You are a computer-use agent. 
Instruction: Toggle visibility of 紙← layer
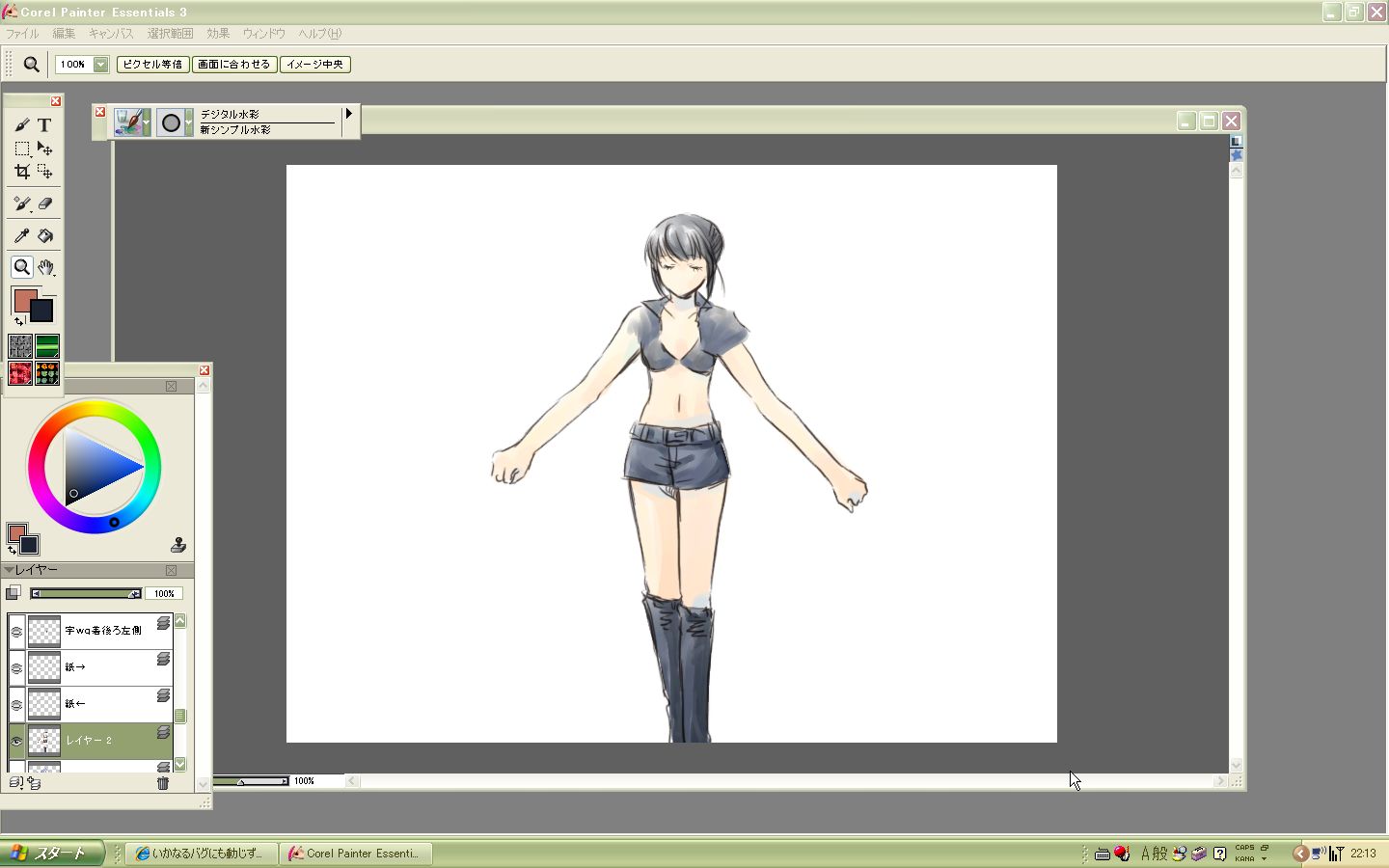point(16,704)
